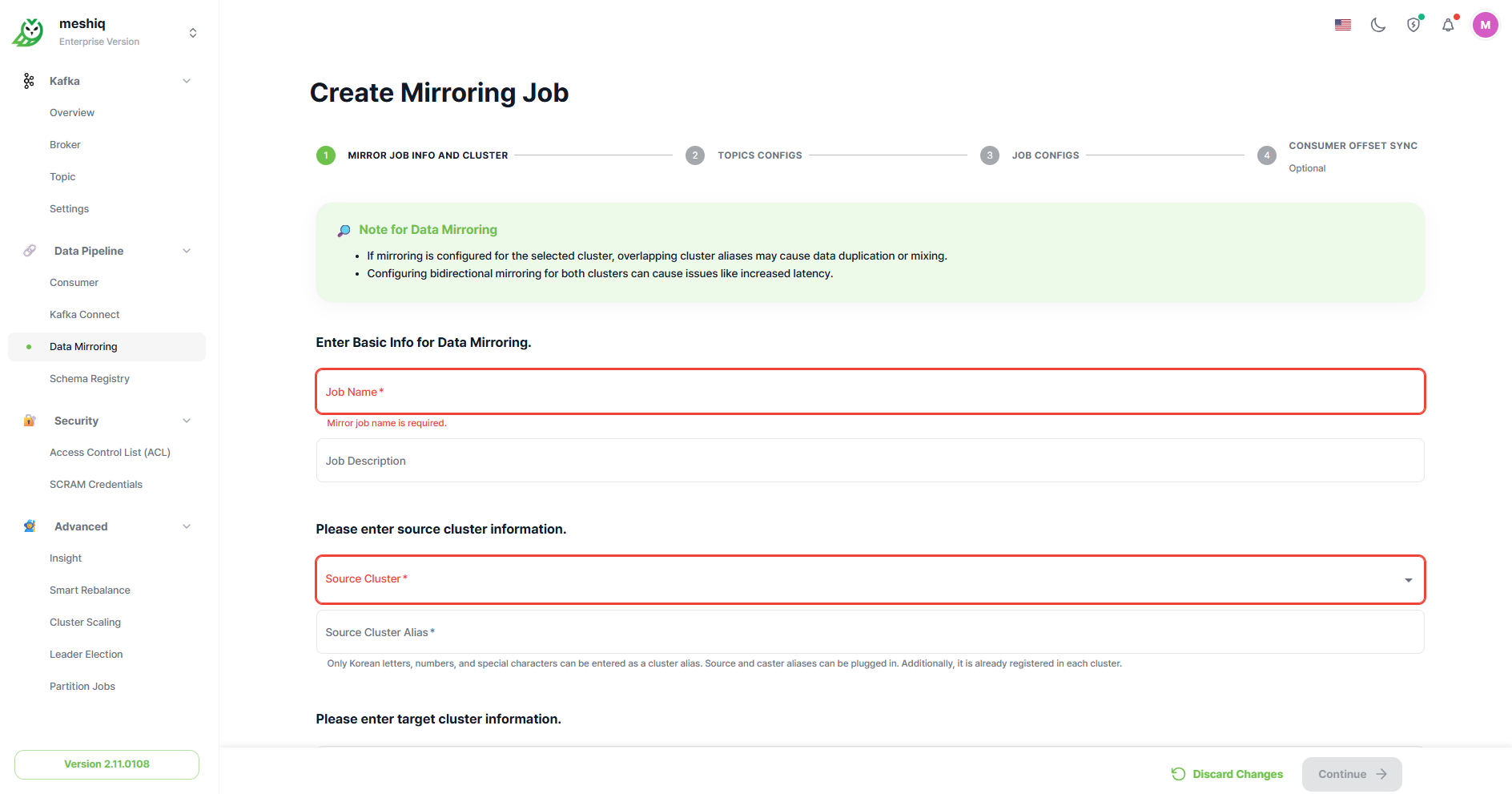The width and height of the screenshot is (1512, 794).
Task: Collapse the Security menu section
Action: (x=187, y=421)
